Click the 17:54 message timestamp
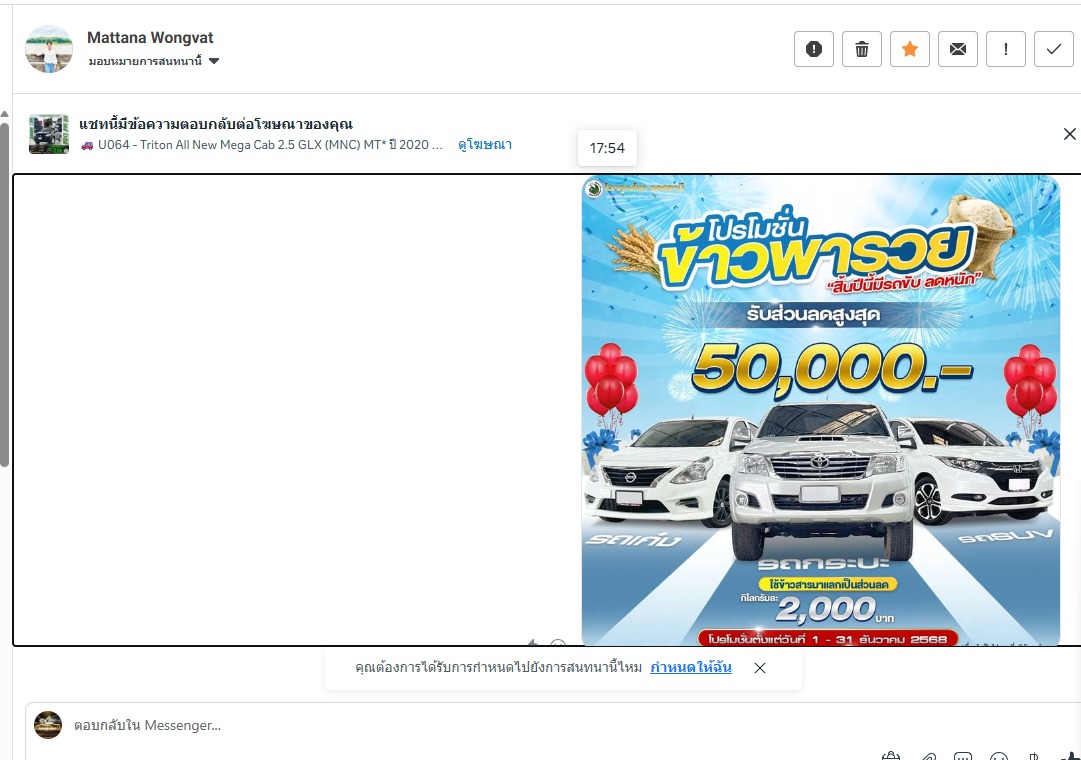The image size is (1081, 760). [x=607, y=148]
